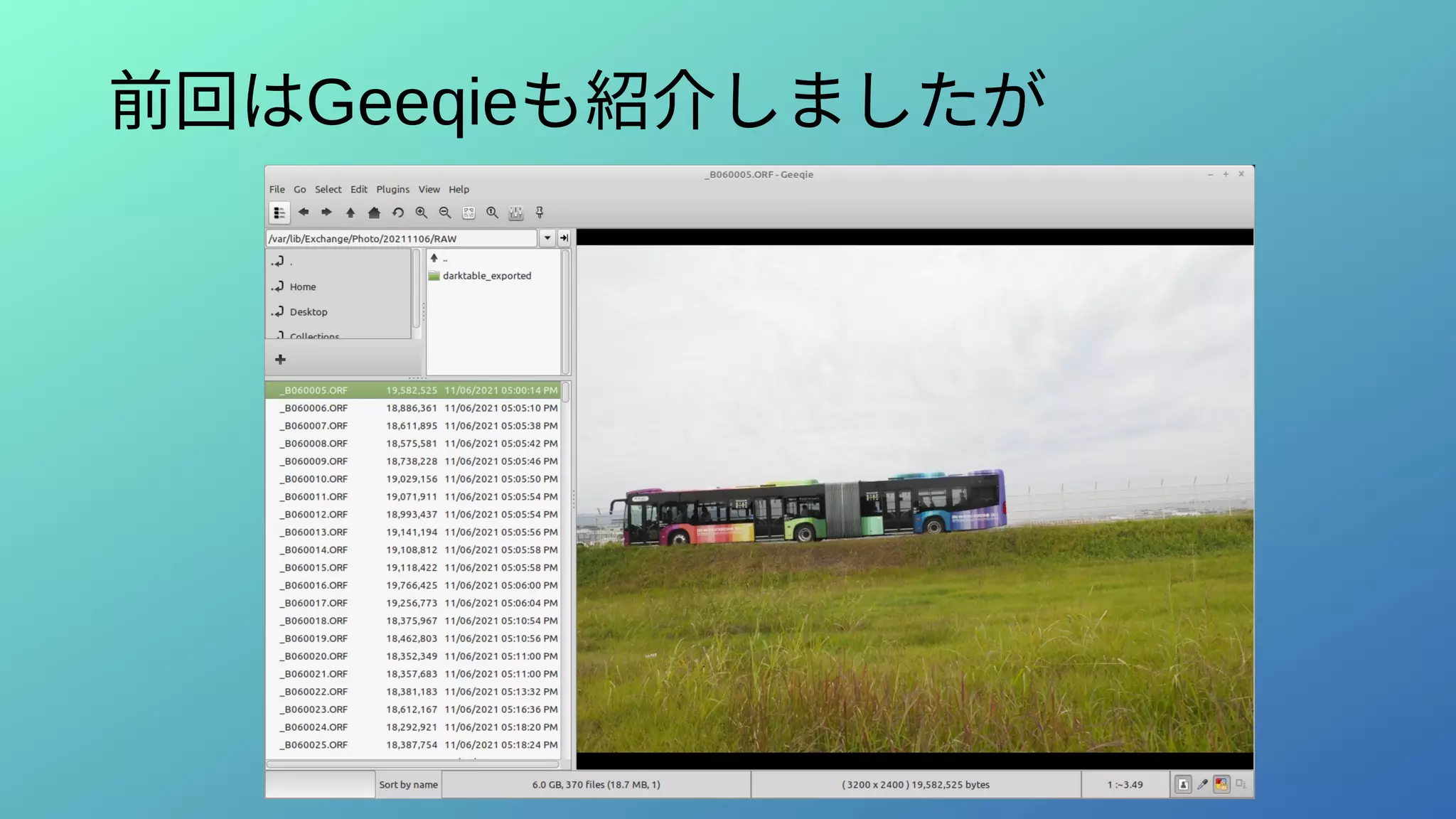Viewport: 1456px width, 819px height.
Task: Go forward using the right arrow icon
Action: (x=327, y=212)
